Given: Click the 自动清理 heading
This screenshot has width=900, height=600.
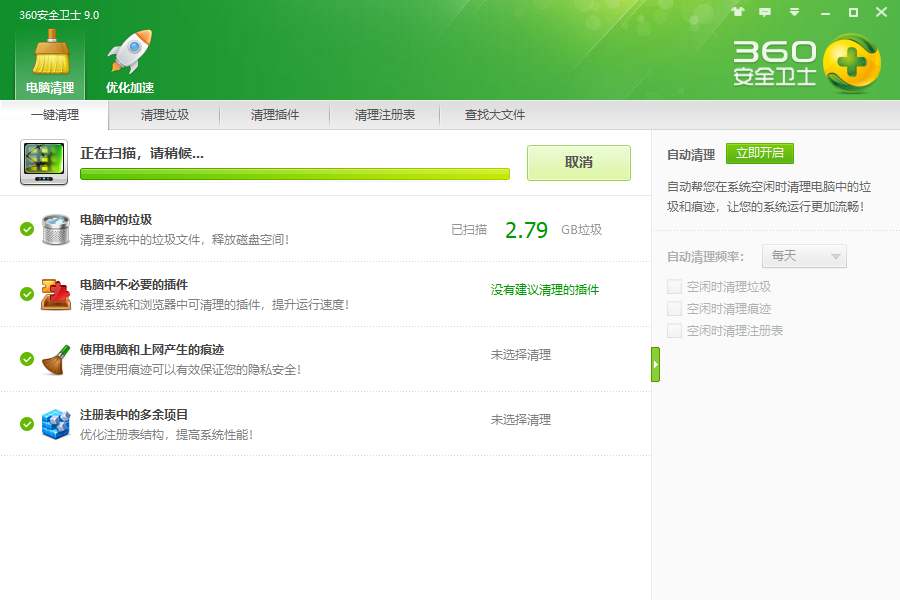Looking at the screenshot, I should point(691,155).
